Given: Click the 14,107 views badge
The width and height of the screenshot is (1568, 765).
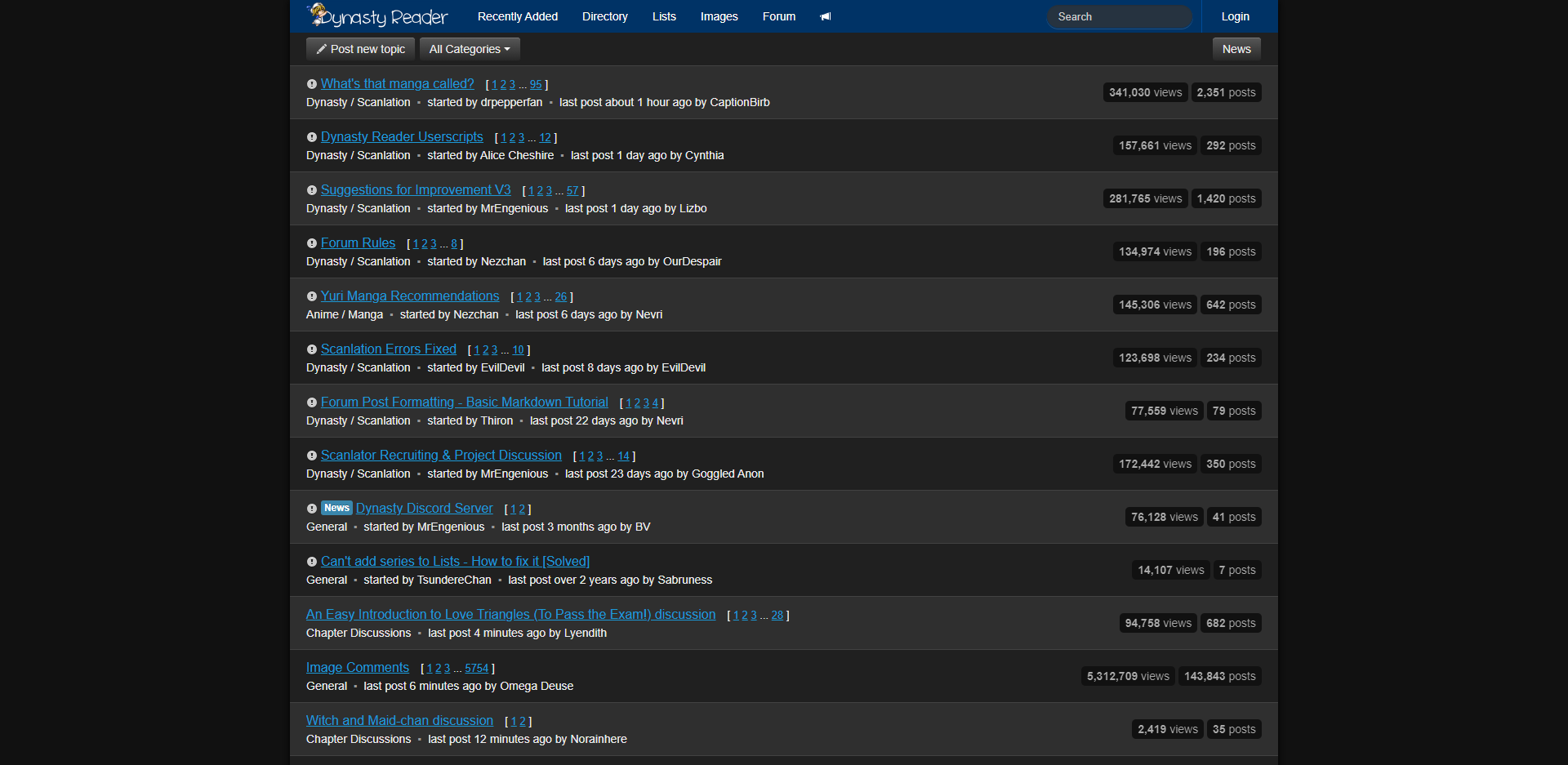Looking at the screenshot, I should pos(1171,570).
